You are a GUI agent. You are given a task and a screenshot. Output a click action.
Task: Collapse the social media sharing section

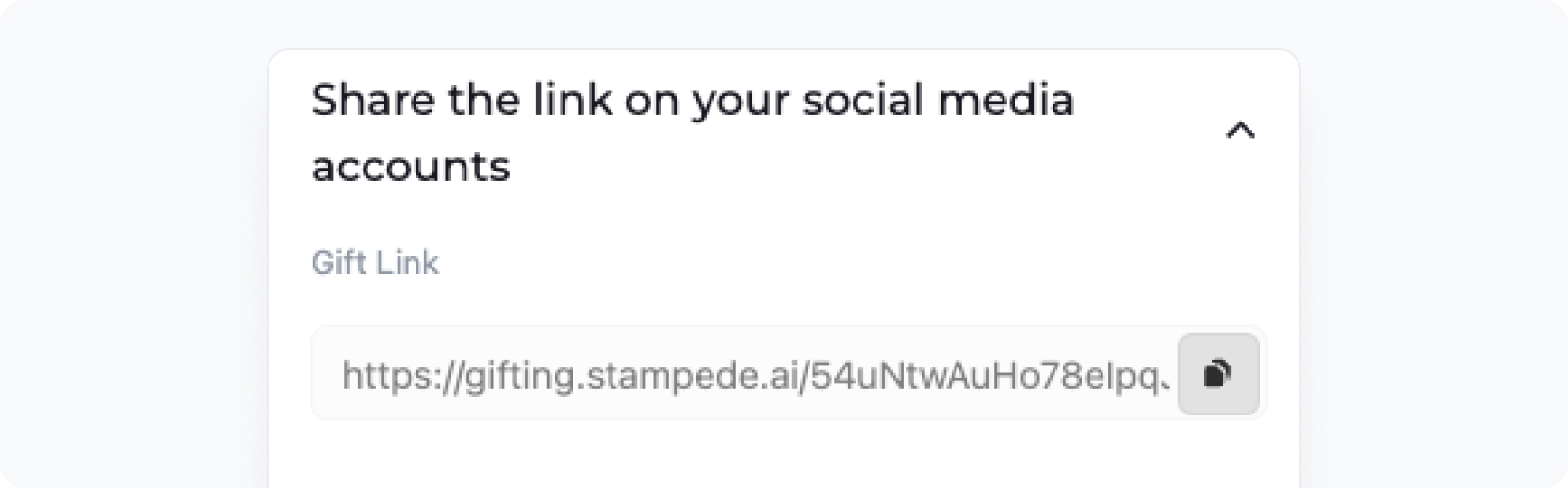click(x=1241, y=130)
